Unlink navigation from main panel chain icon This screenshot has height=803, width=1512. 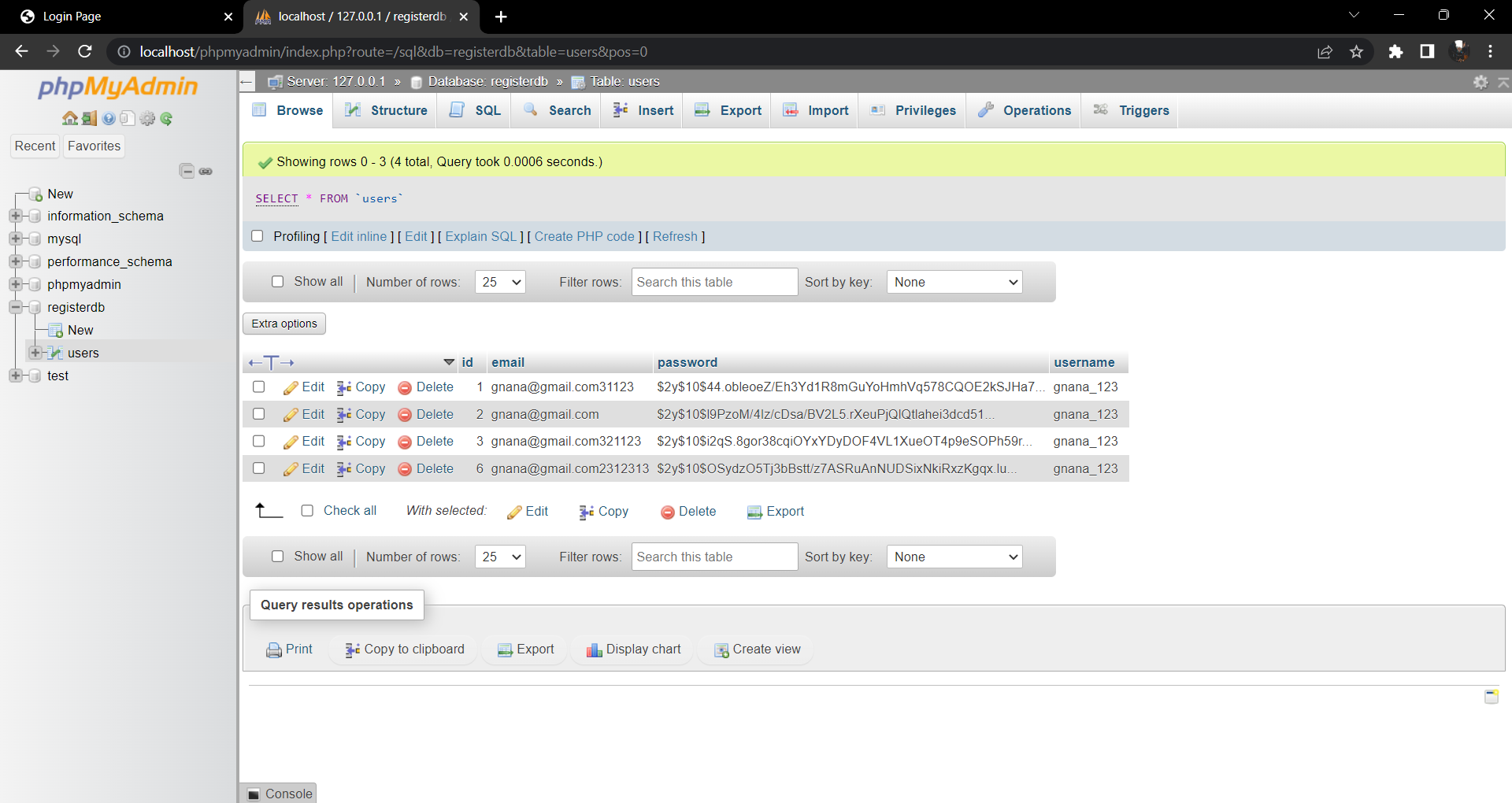click(x=206, y=171)
